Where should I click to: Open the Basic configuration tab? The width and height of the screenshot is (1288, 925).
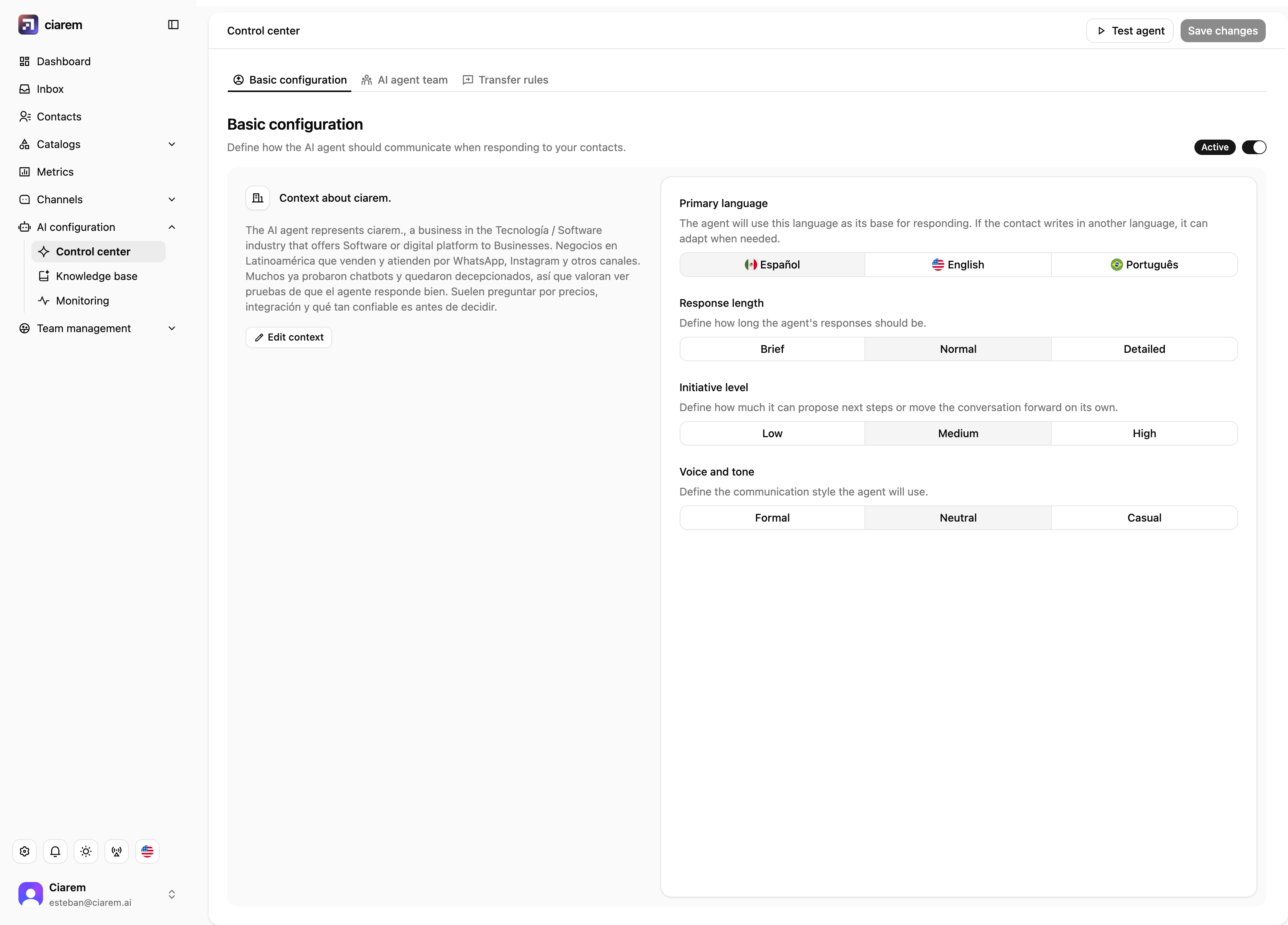click(x=290, y=80)
